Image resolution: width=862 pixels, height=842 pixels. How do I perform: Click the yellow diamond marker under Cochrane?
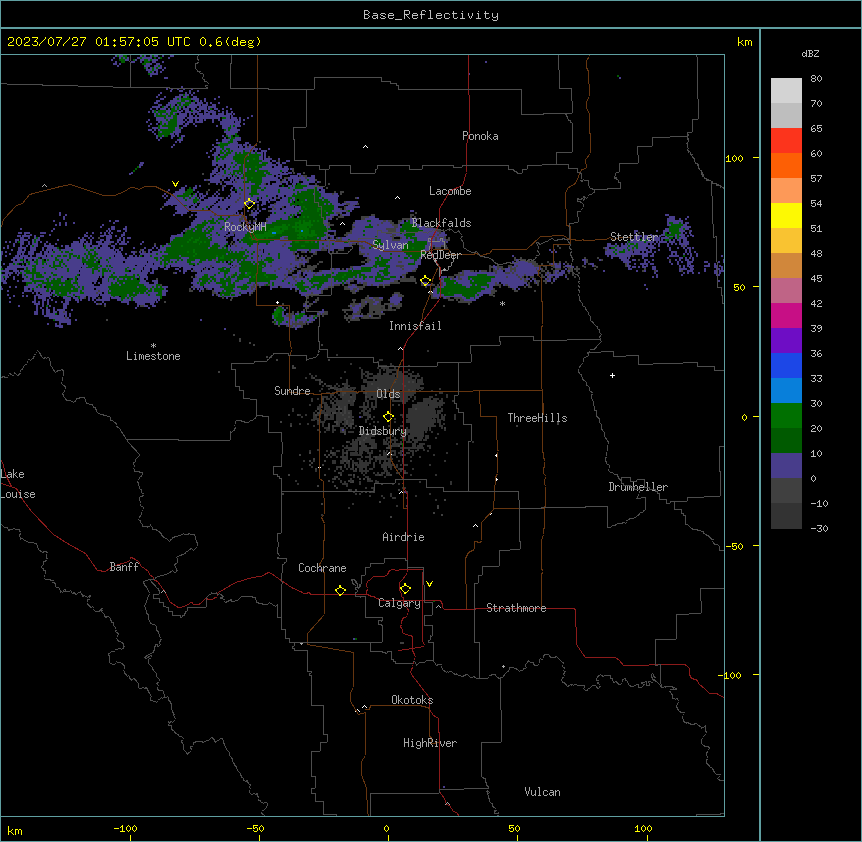[340, 590]
